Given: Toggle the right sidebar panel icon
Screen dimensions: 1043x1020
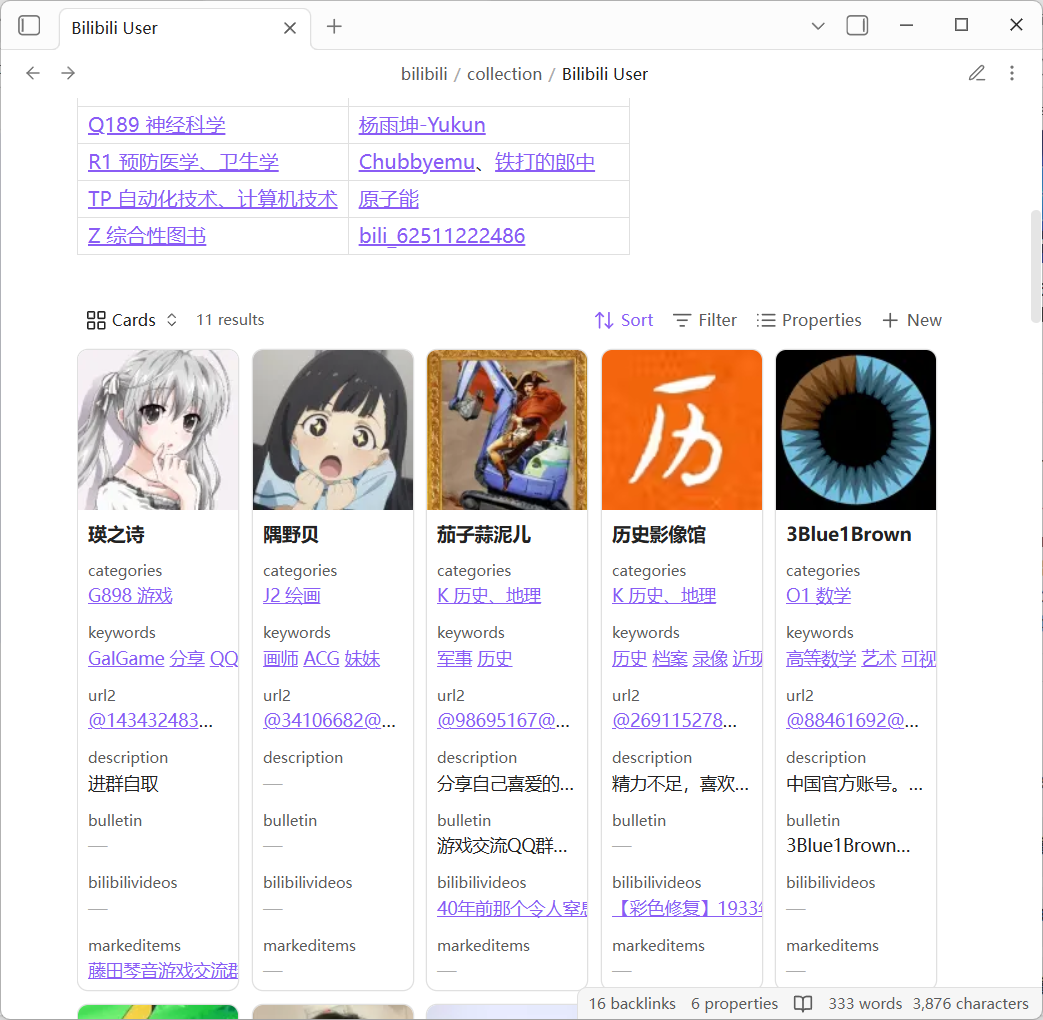Looking at the screenshot, I should coord(857,26).
